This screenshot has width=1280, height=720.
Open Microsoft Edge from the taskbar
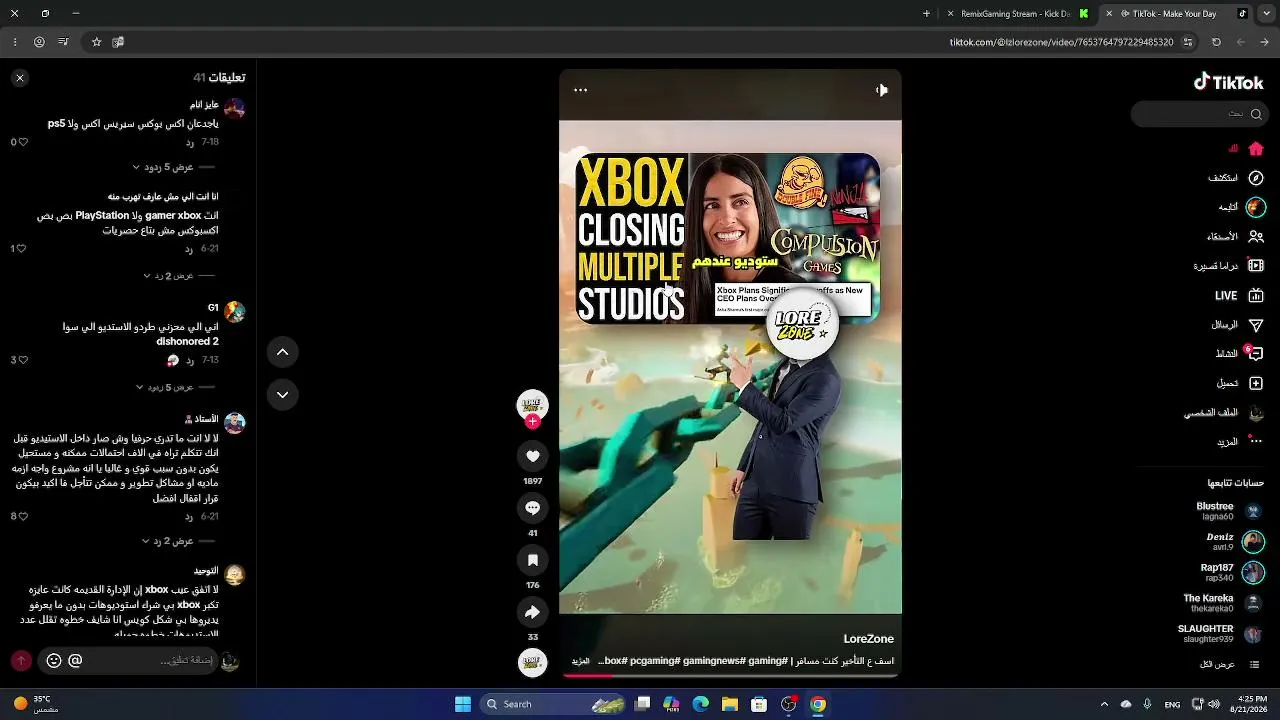click(x=701, y=704)
